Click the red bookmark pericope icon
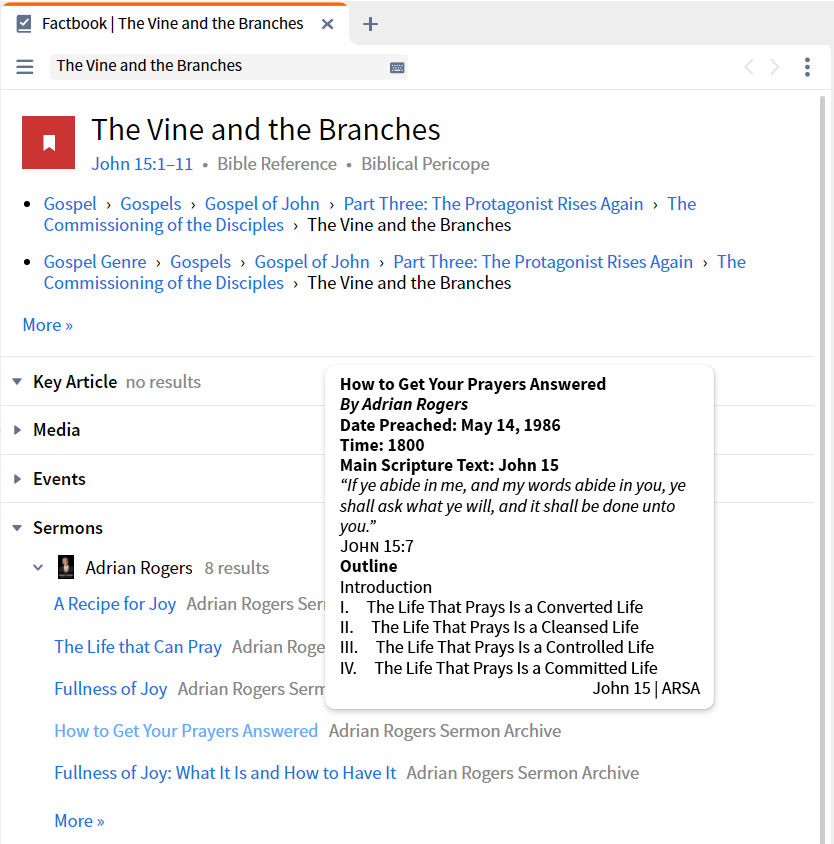Viewport: 834px width, 844px height. pyautogui.click(x=48, y=143)
